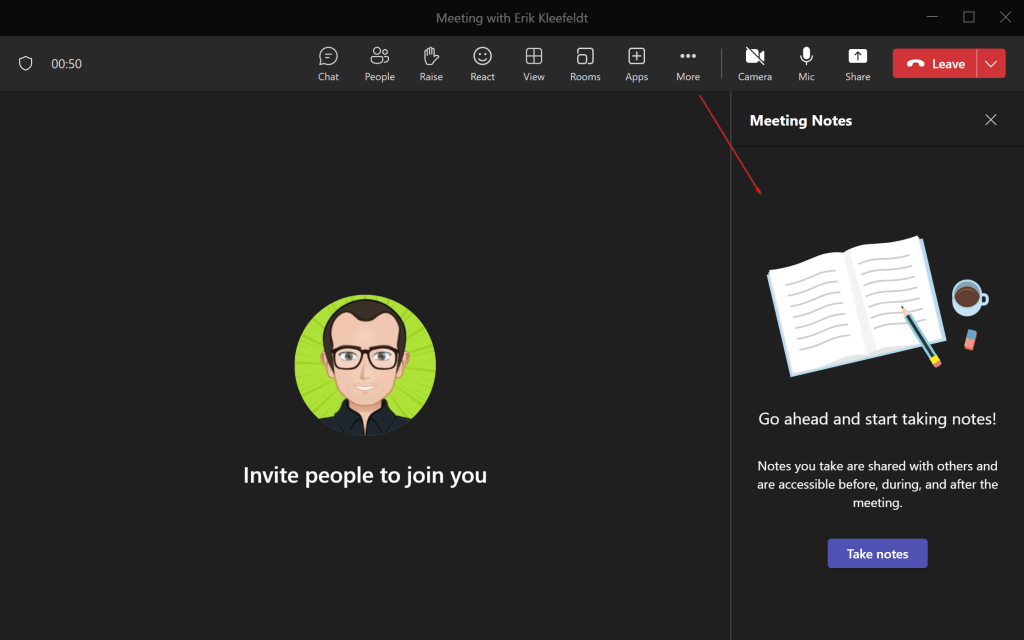1024x640 pixels.
Task: Add Apps to the meeting
Action: [636, 63]
